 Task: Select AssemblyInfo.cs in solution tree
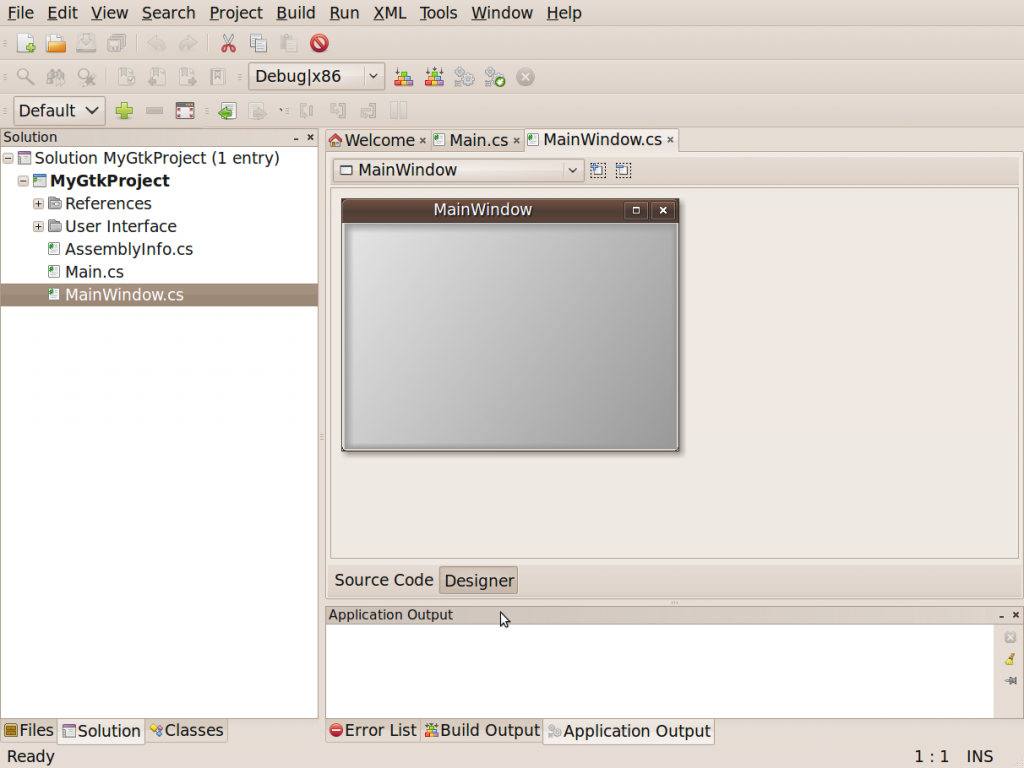coord(129,249)
